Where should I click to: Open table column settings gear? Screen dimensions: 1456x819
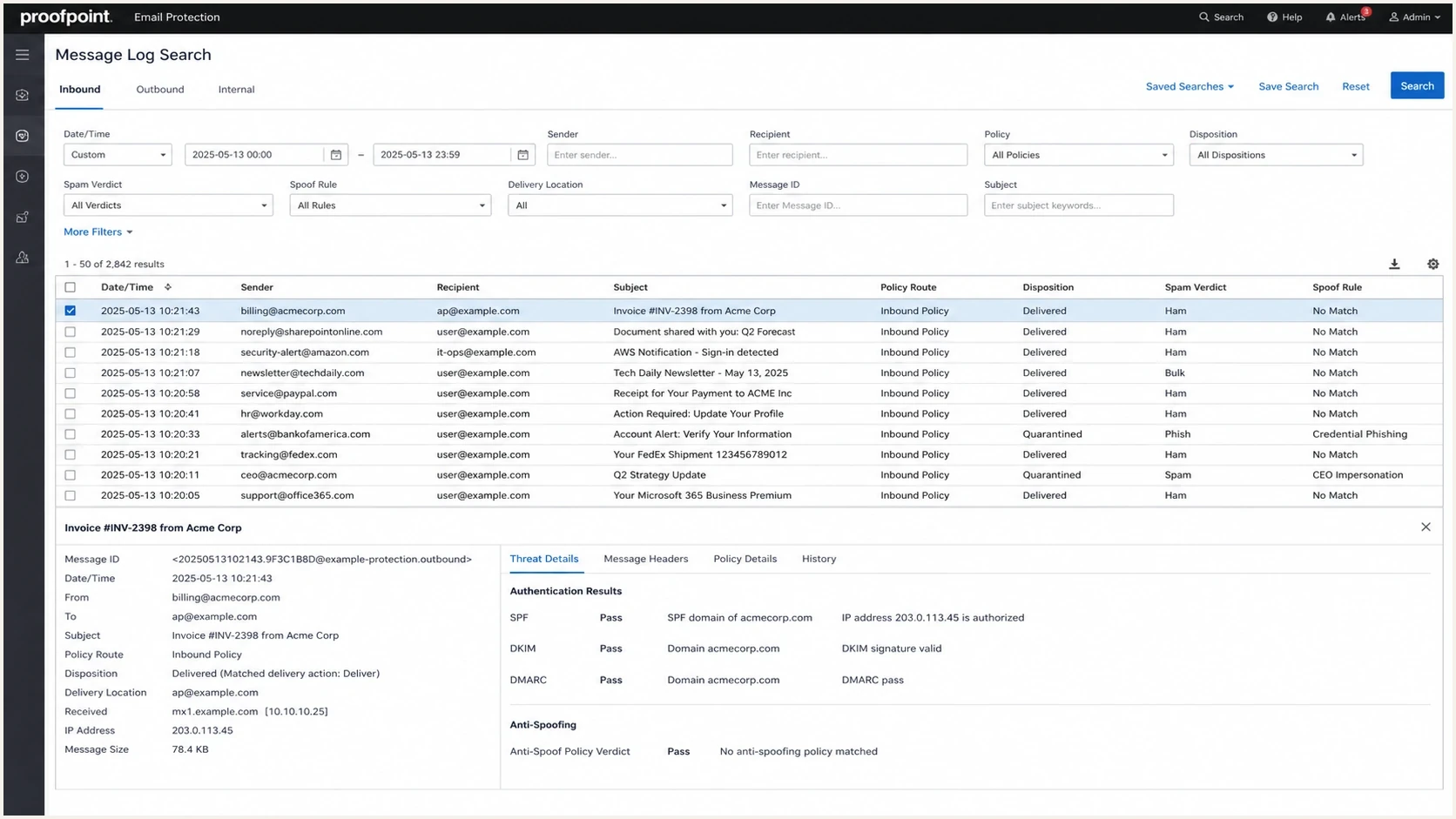click(x=1432, y=264)
